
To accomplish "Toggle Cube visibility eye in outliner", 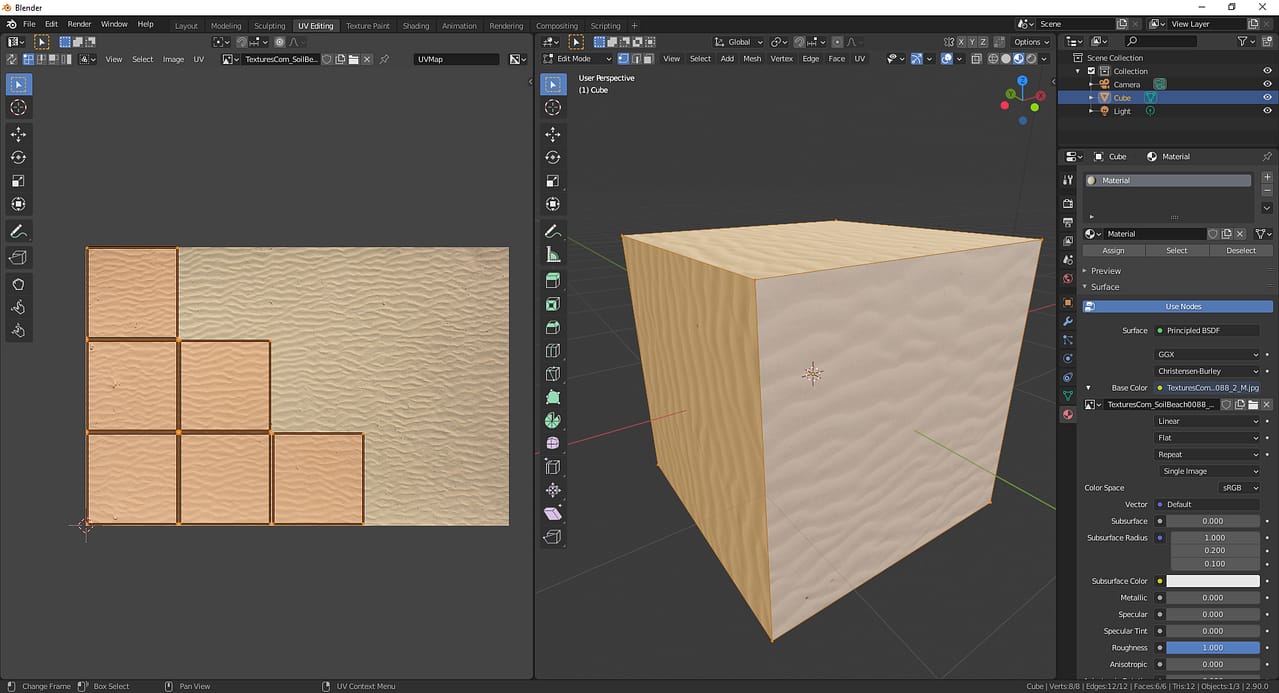I will coord(1267,98).
